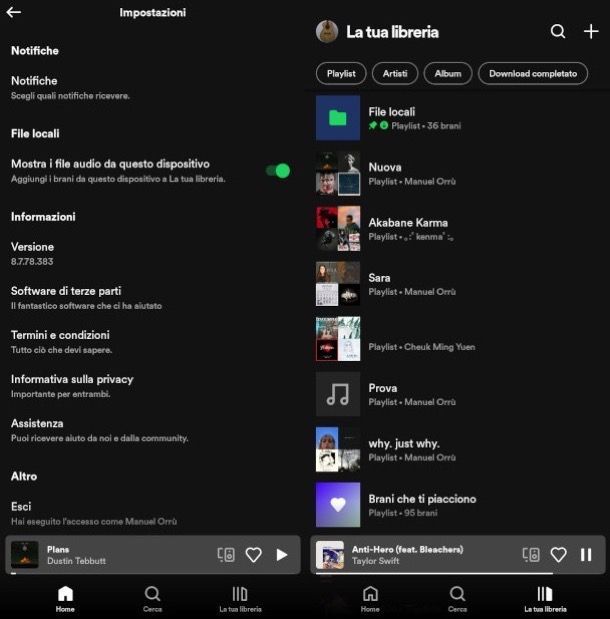Filter the library by Album

tap(448, 73)
